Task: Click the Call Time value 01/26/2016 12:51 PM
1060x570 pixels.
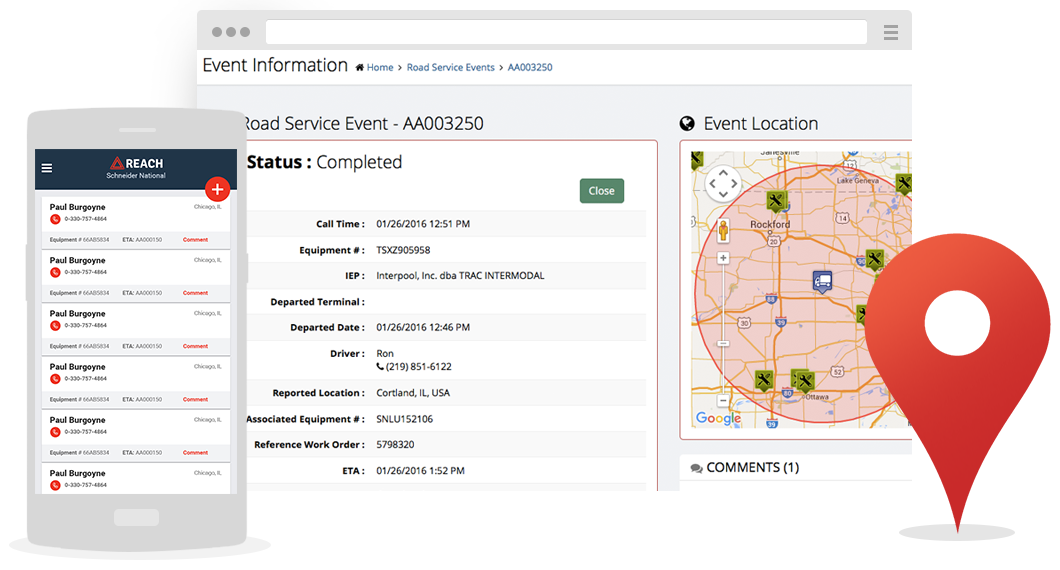Action: (423, 224)
